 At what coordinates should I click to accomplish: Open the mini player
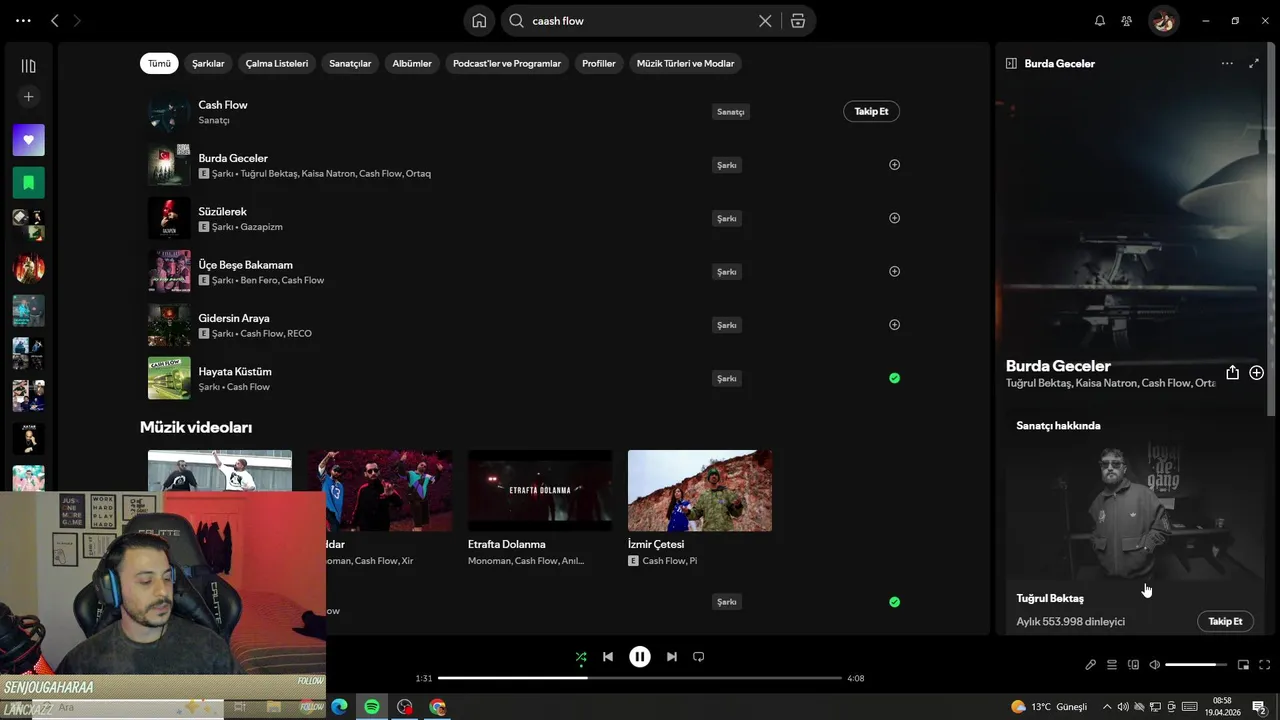click(1243, 665)
